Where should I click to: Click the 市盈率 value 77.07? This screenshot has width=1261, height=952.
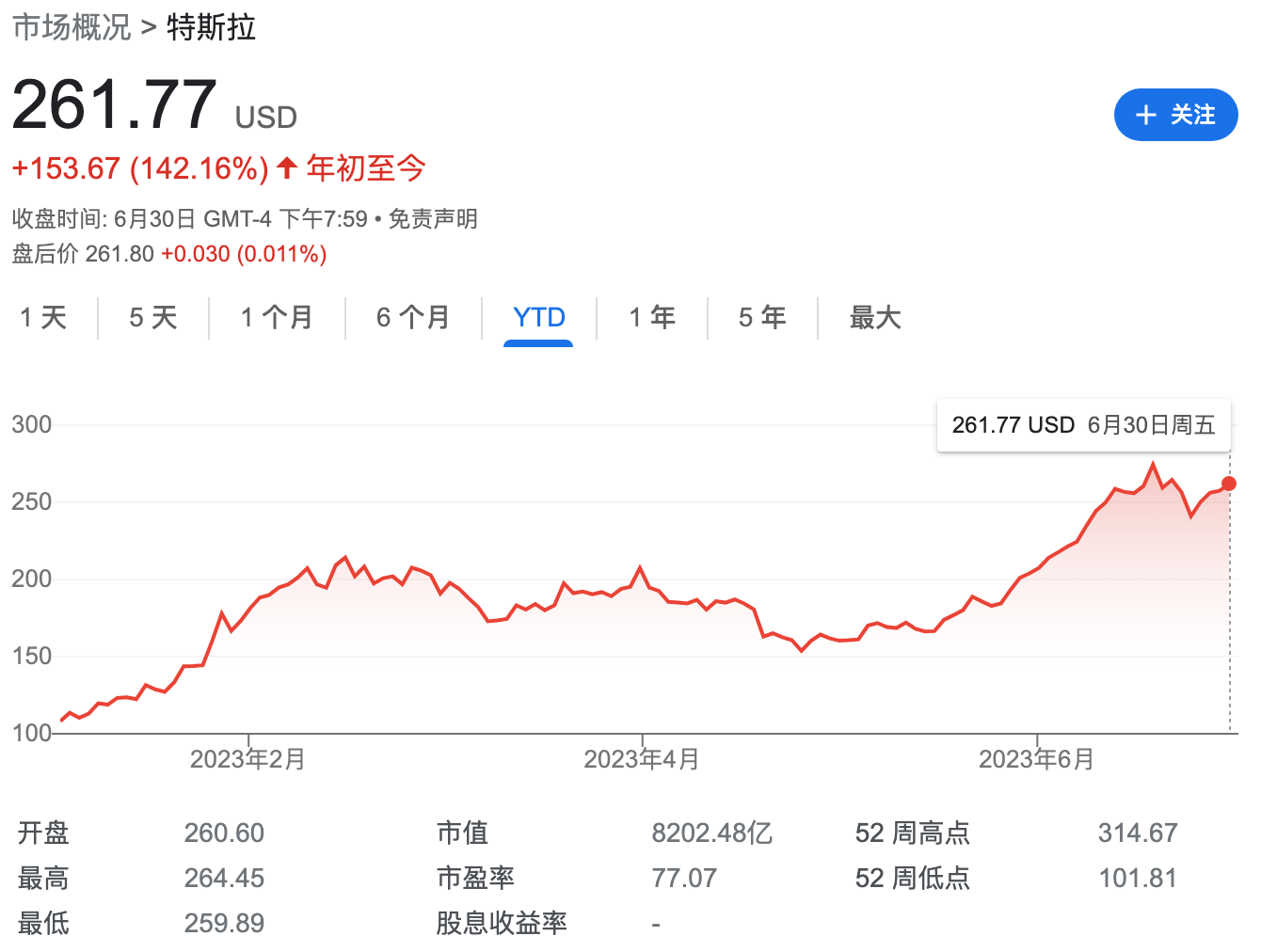(x=684, y=878)
